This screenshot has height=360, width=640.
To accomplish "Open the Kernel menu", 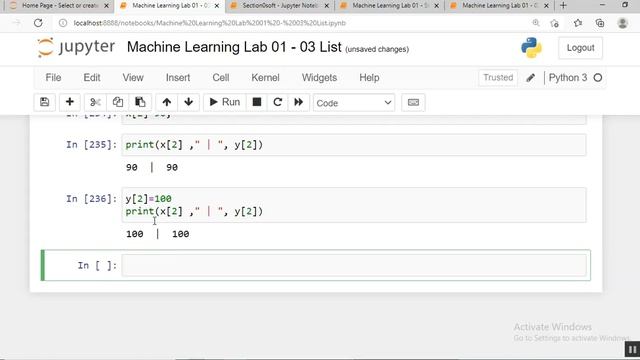I will point(265,78).
